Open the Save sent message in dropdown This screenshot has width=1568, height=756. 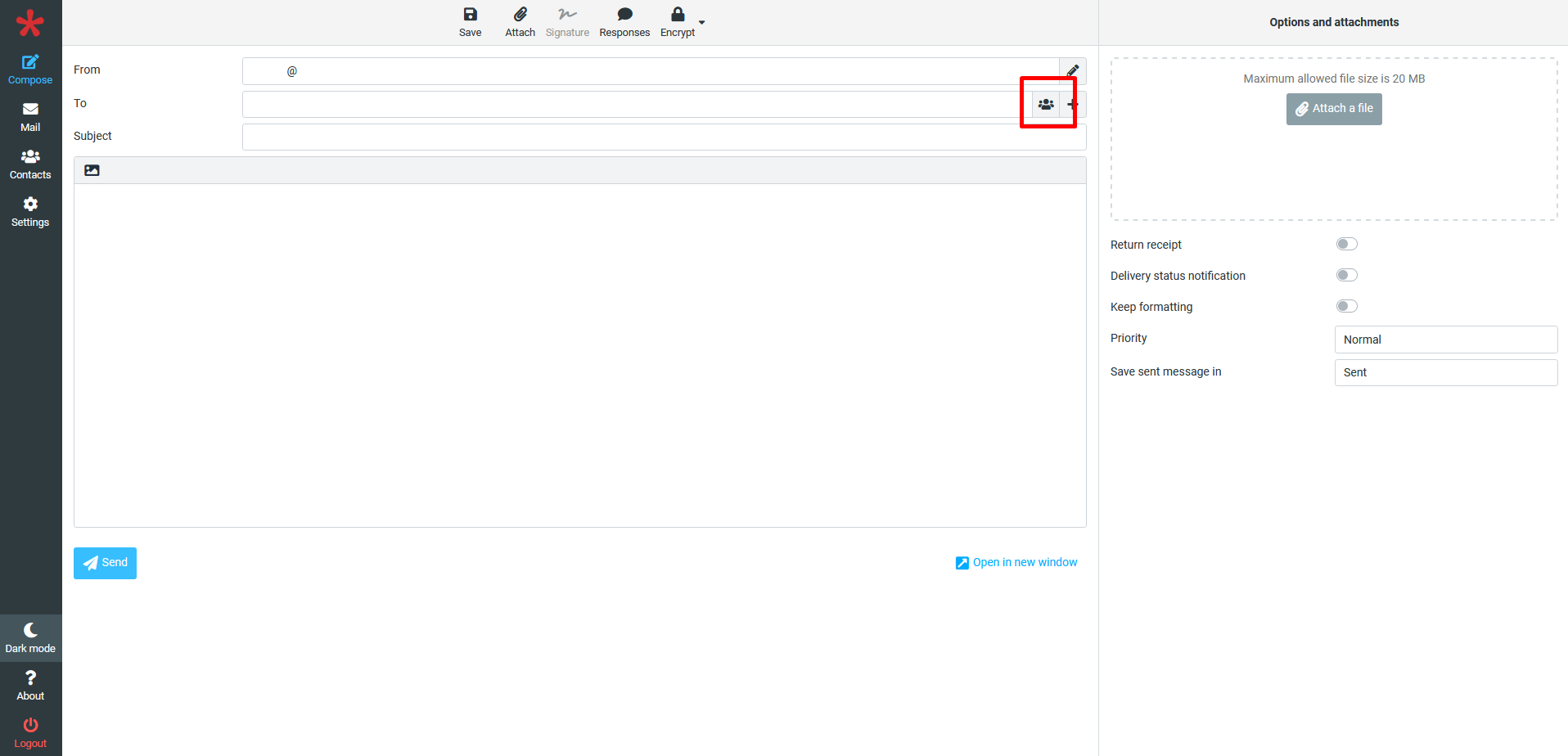[1445, 372]
